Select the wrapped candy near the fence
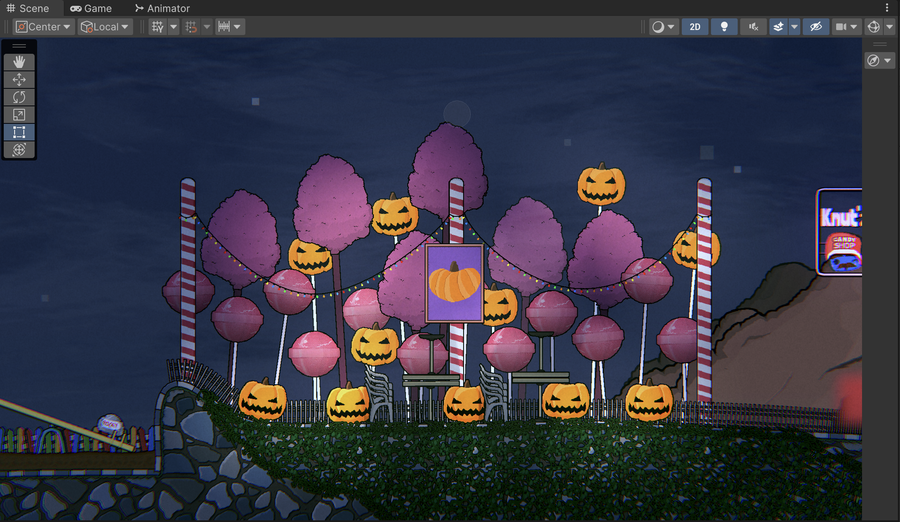900x522 pixels. tap(110, 424)
